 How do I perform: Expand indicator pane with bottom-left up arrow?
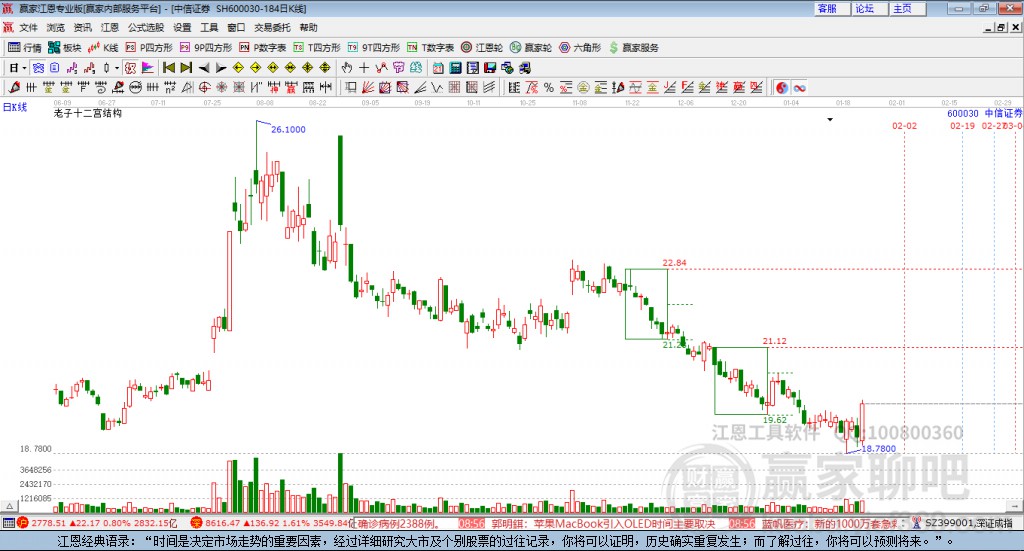tap(9, 506)
